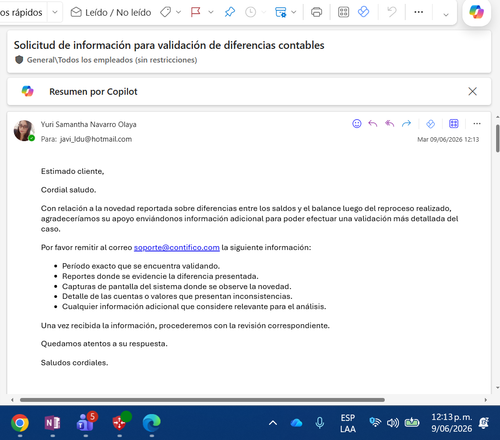This screenshot has width=500, height=440.
Task: Open the toolbar more options ellipsis
Action: (419, 12)
